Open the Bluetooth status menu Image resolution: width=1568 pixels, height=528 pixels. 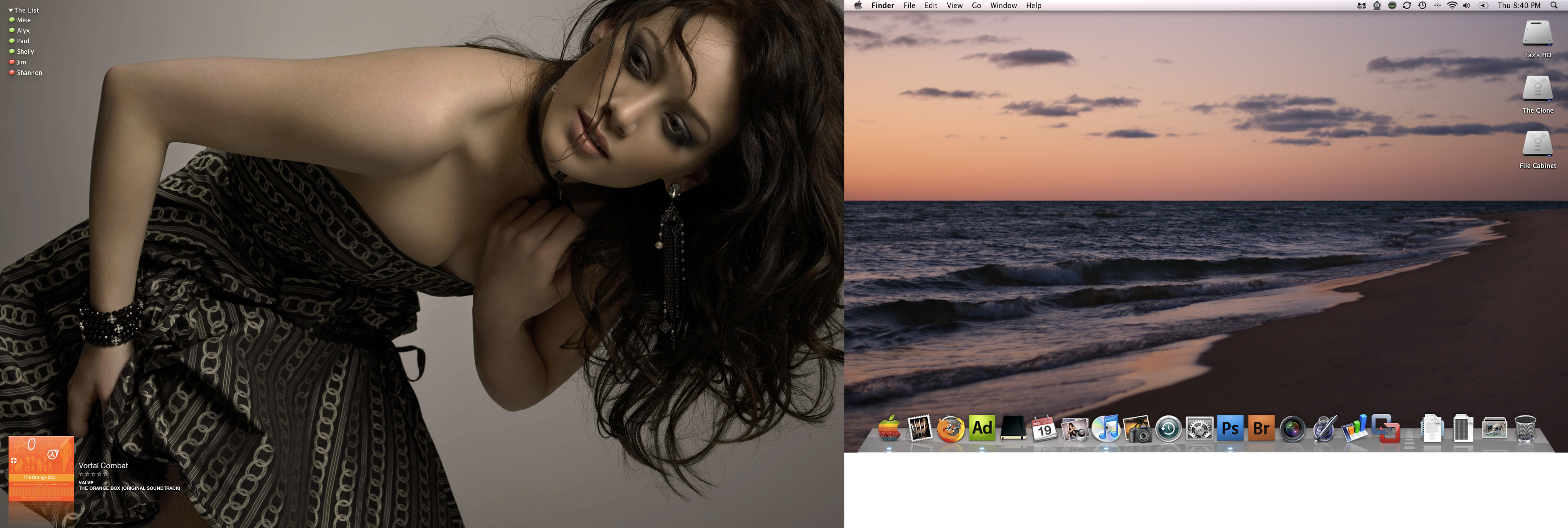pos(1437,6)
